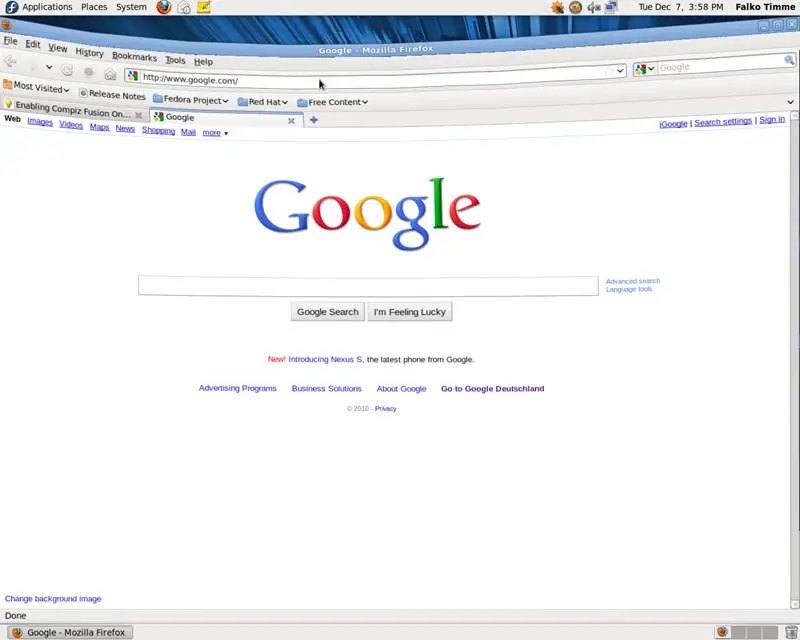This screenshot has height=640, width=800.
Task: Click the Introducing Nexus S link
Action: [325, 359]
